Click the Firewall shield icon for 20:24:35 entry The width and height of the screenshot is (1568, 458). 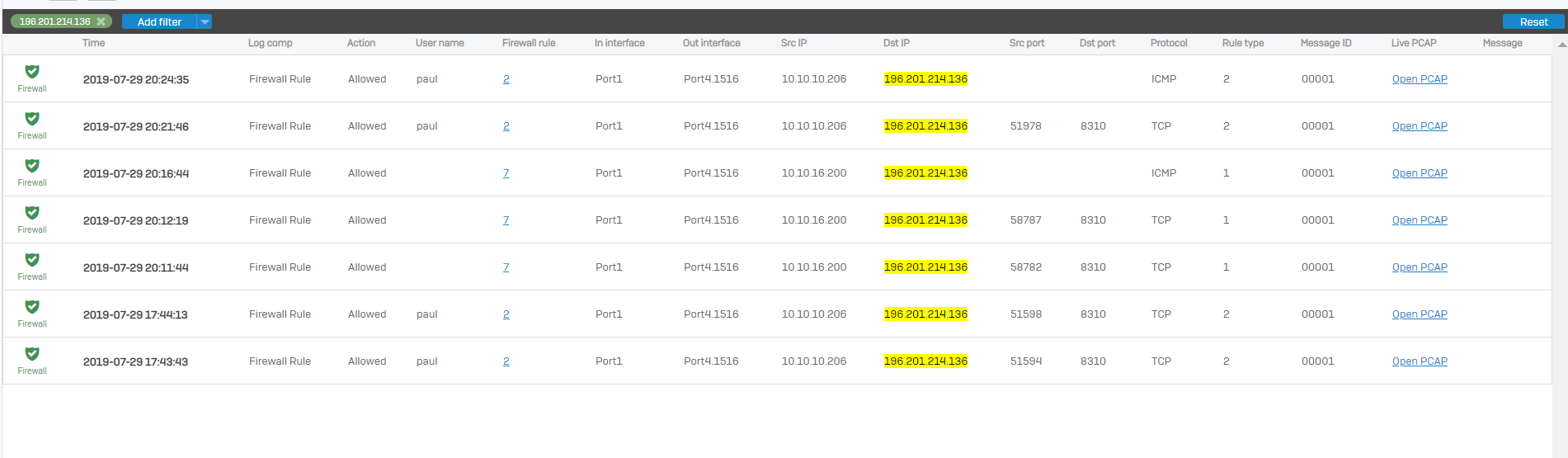tap(32, 73)
